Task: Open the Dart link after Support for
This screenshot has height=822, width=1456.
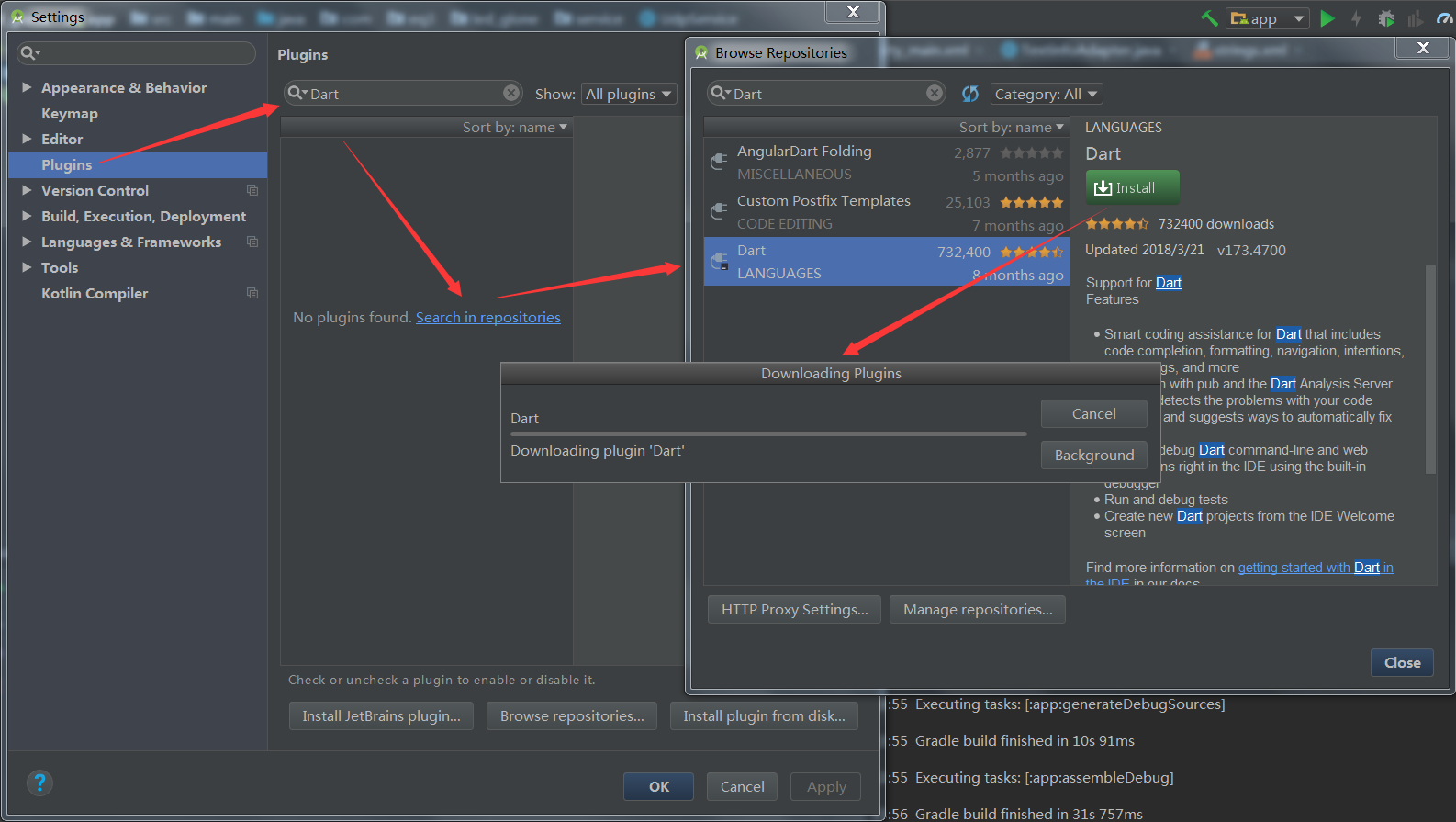Action: coord(1168,283)
